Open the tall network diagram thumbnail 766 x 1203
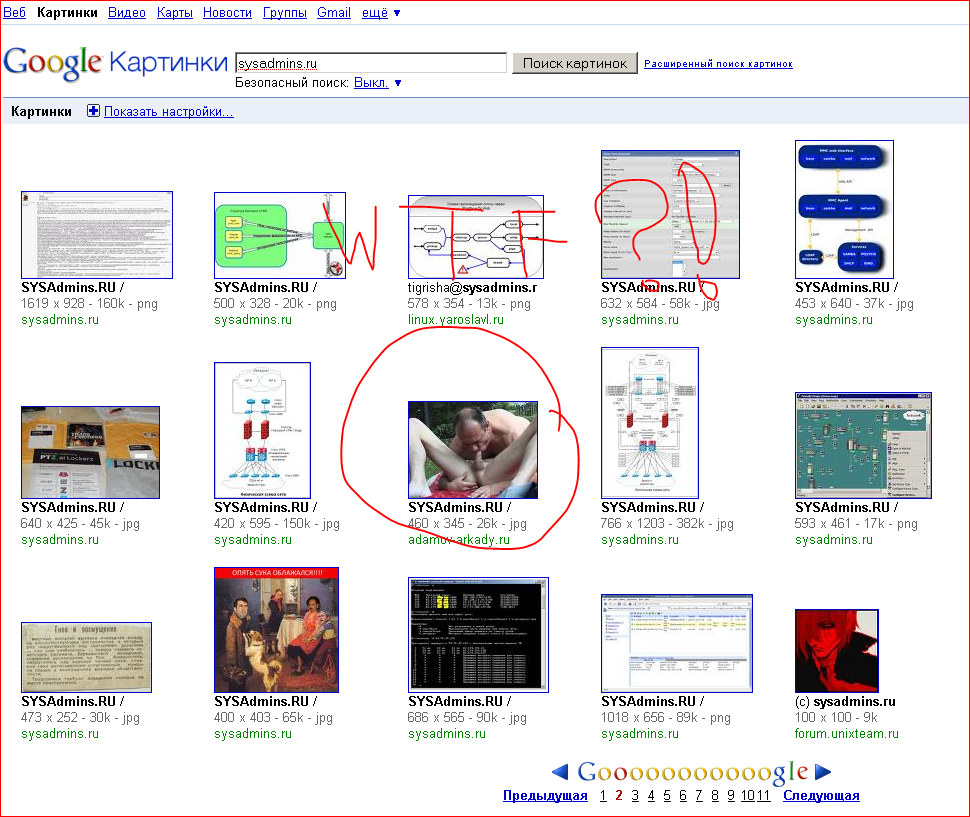 tap(650, 423)
